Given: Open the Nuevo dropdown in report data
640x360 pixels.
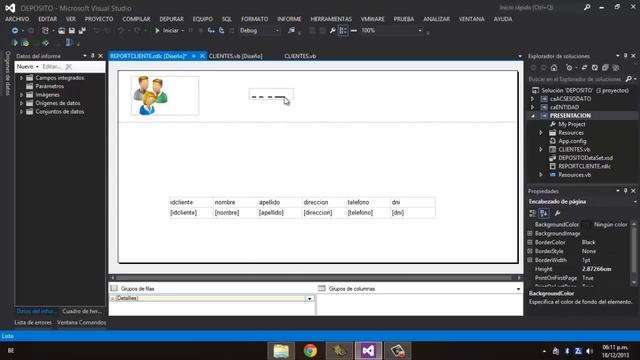Looking at the screenshot, I should pos(27,67).
